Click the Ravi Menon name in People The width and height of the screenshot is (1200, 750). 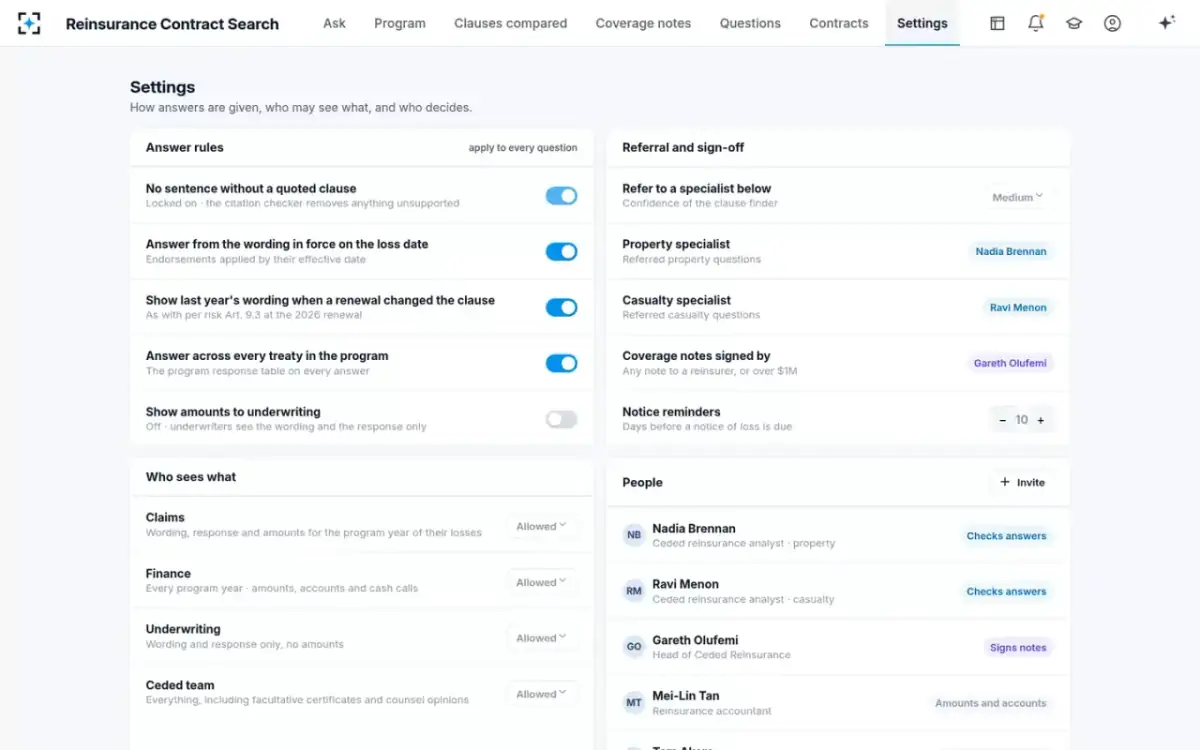[x=685, y=584]
